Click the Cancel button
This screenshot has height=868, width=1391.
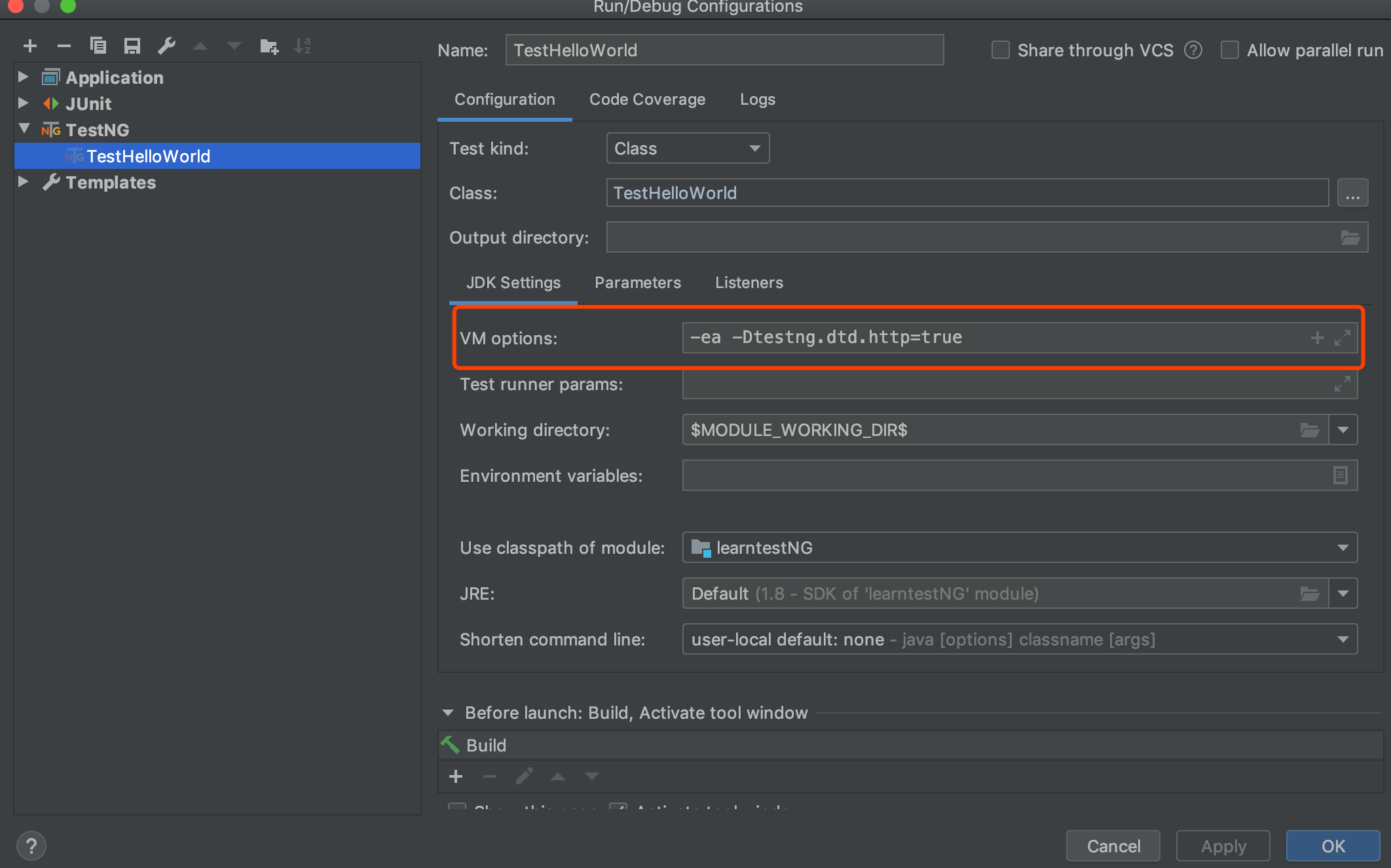(x=1113, y=846)
